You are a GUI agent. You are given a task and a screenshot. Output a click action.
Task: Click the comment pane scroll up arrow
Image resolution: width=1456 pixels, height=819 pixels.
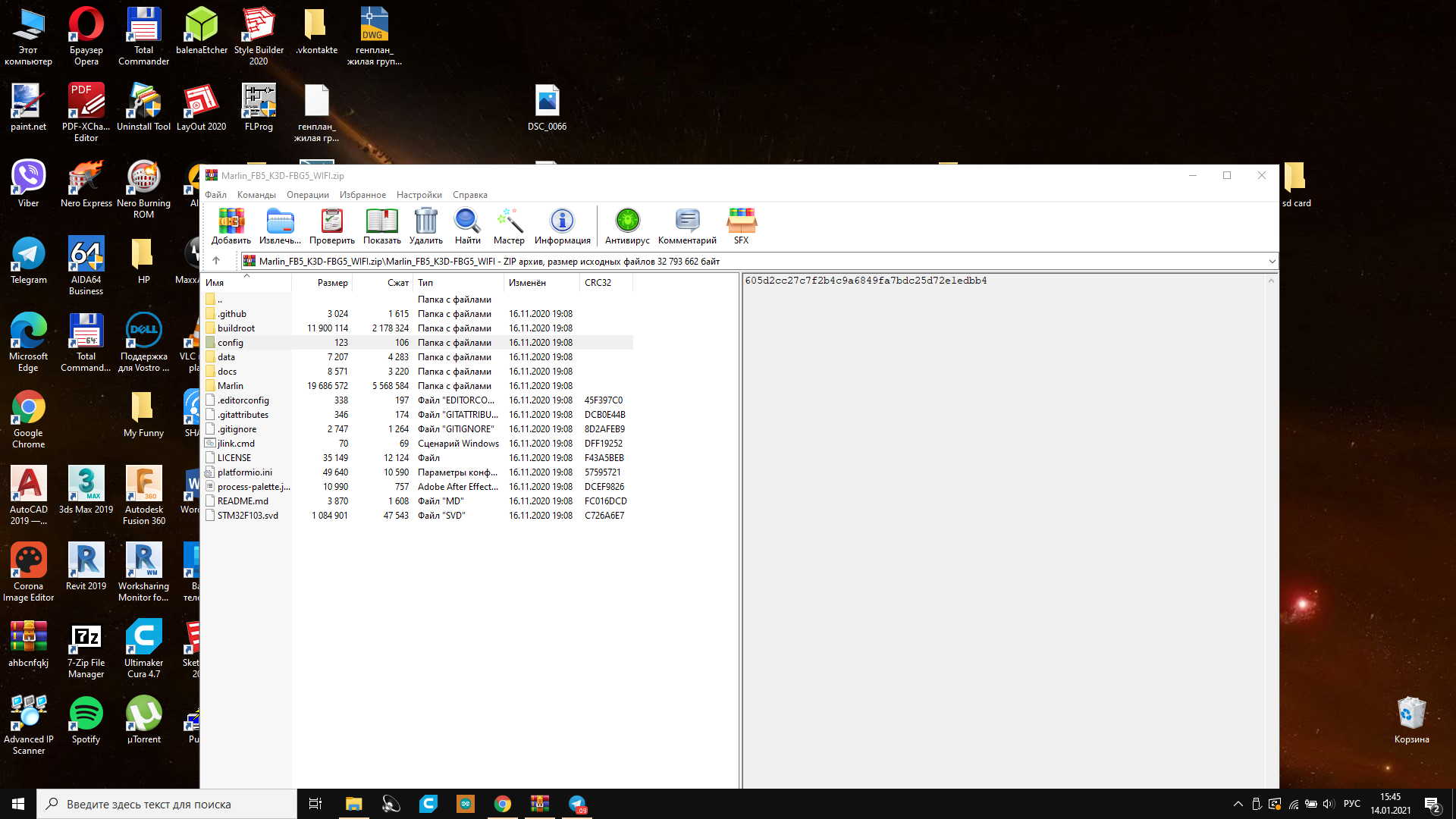[1272, 281]
